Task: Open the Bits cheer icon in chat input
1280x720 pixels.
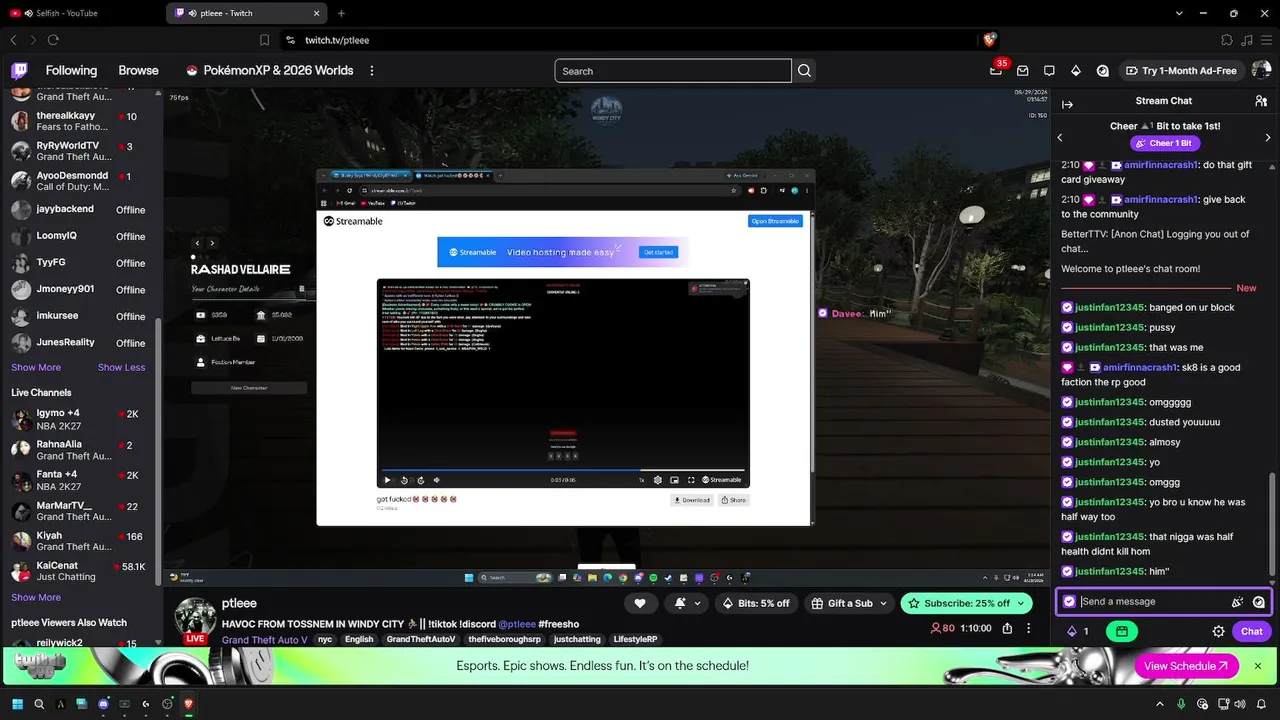Action: click(1238, 602)
